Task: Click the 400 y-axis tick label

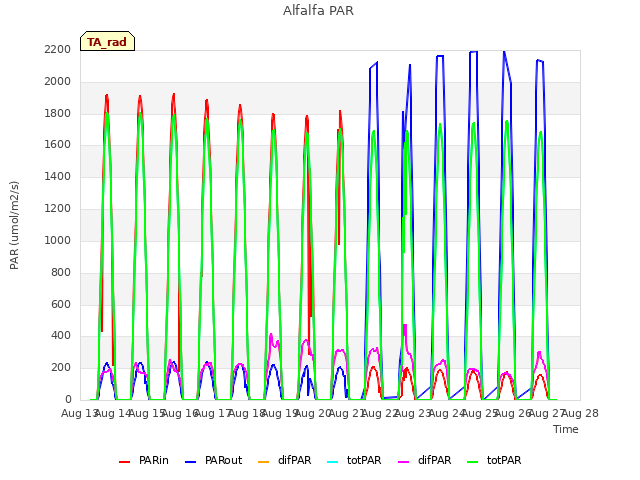Action: (x=61, y=336)
